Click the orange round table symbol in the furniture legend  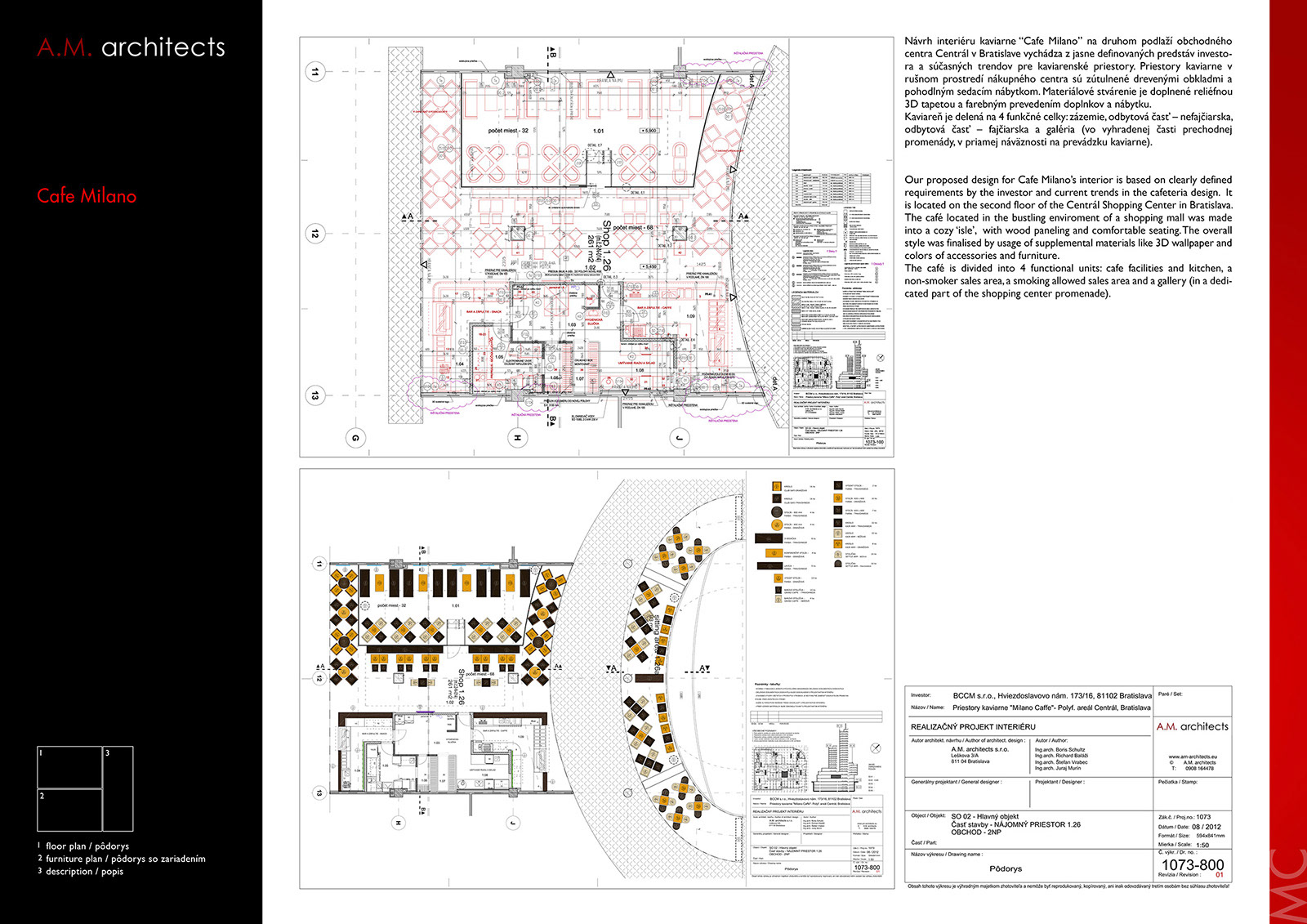click(x=777, y=525)
